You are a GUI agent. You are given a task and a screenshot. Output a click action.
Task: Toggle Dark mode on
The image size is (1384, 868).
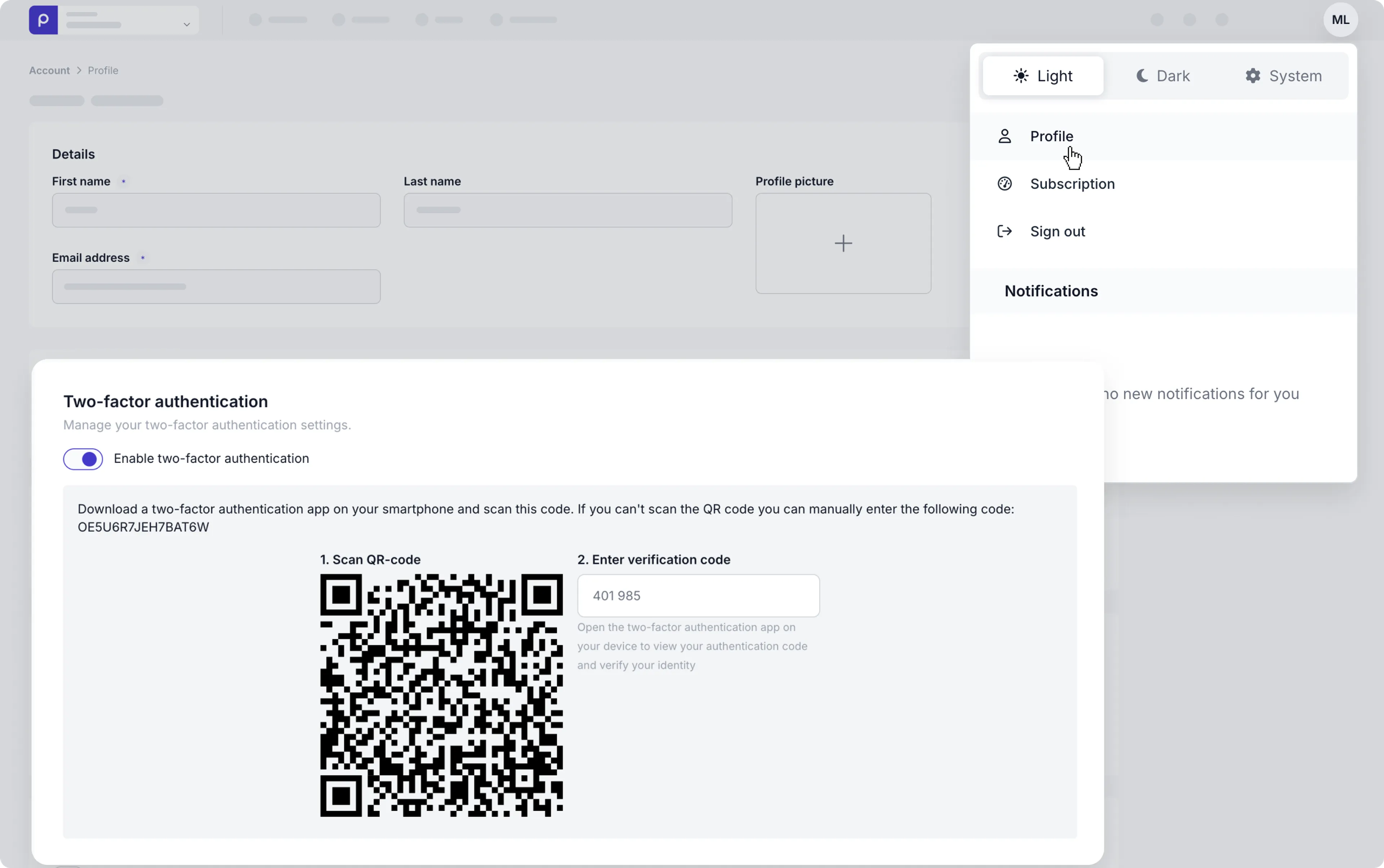pos(1163,75)
